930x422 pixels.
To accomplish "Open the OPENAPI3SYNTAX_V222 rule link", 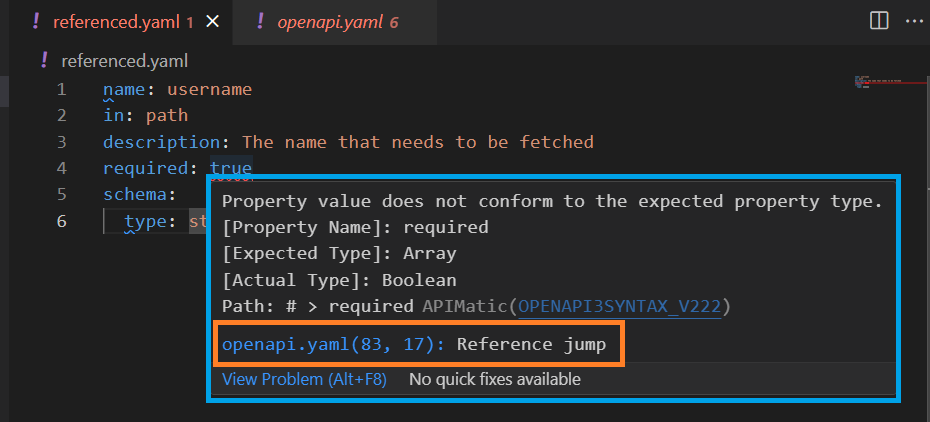I will [620, 306].
